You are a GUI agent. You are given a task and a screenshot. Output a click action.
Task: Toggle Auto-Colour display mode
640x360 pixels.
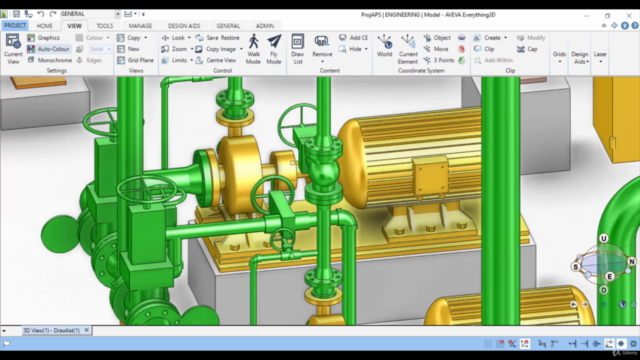click(48, 49)
